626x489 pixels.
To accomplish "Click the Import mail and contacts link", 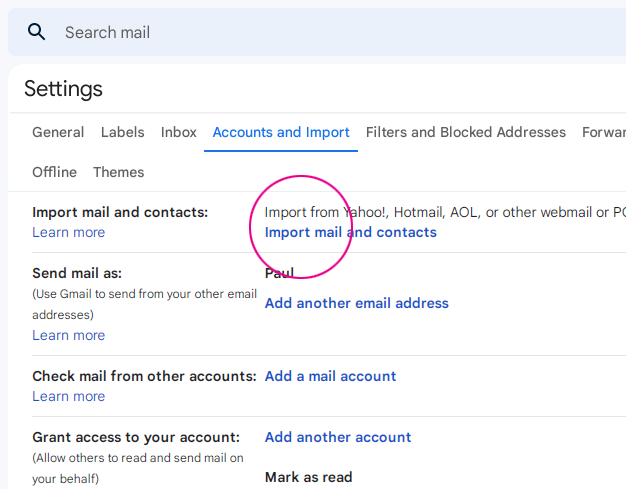I will coord(351,232).
